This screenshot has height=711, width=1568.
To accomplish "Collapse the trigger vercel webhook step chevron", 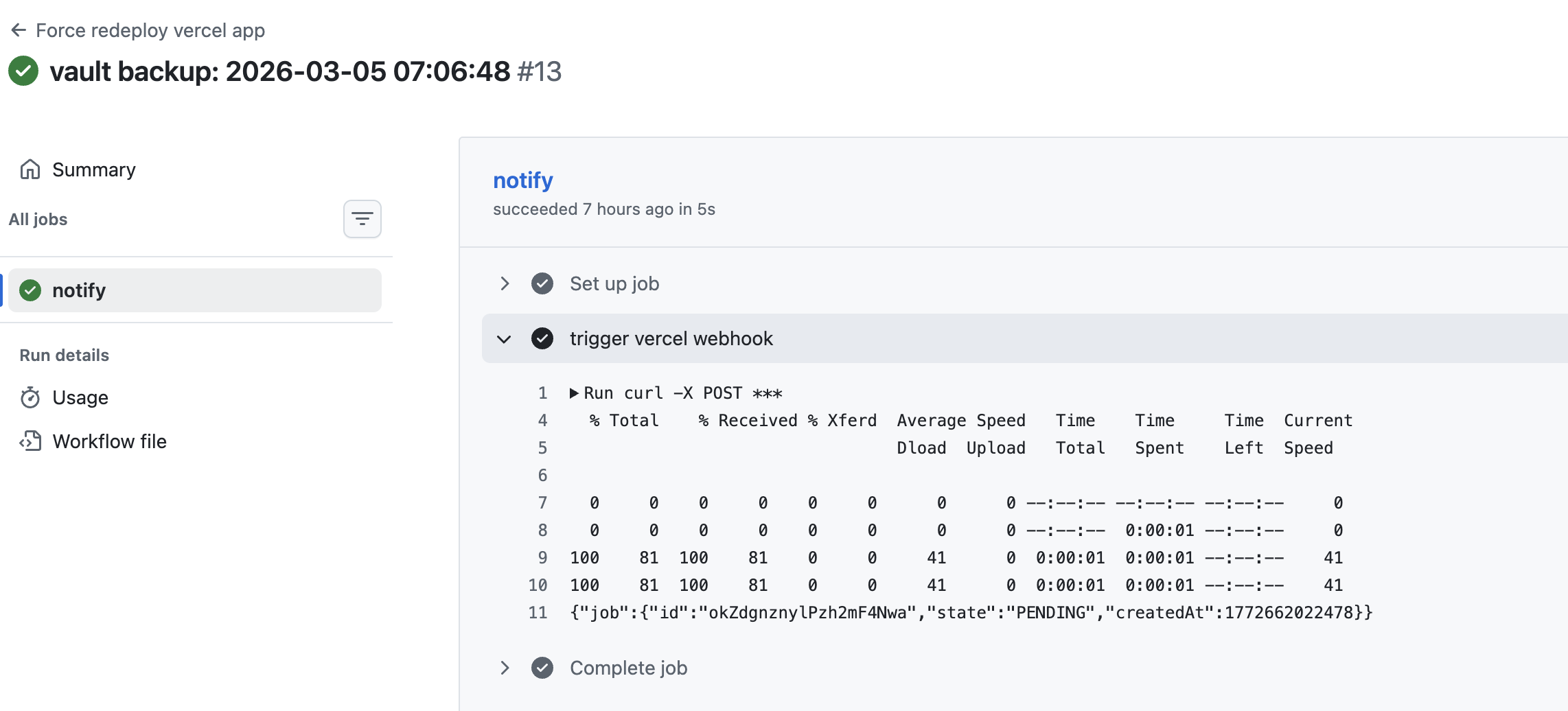I will click(x=505, y=338).
